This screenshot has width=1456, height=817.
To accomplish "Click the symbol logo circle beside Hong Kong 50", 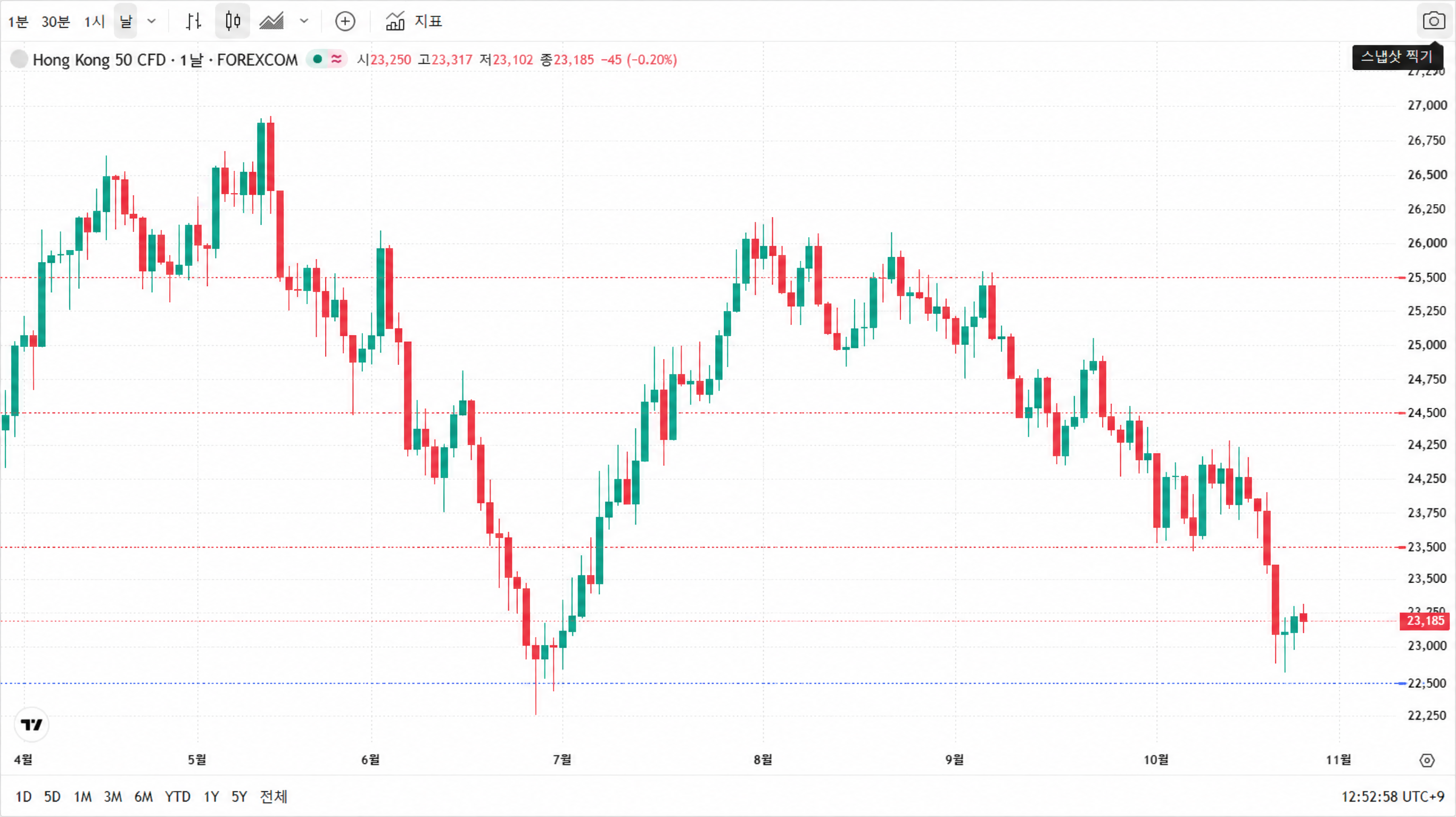I will 19,60.
